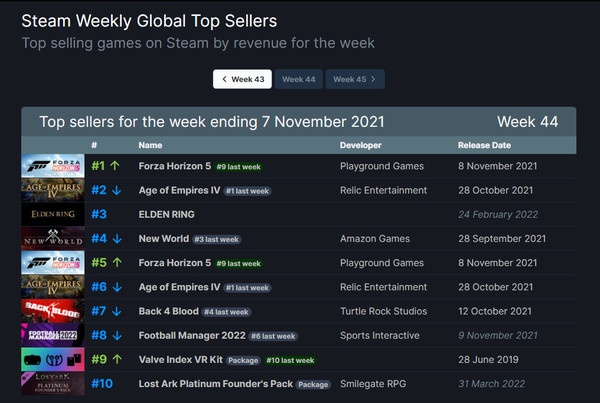Click the #3 rank number for Elden Ring
This screenshot has height=403, width=600.
99,214
